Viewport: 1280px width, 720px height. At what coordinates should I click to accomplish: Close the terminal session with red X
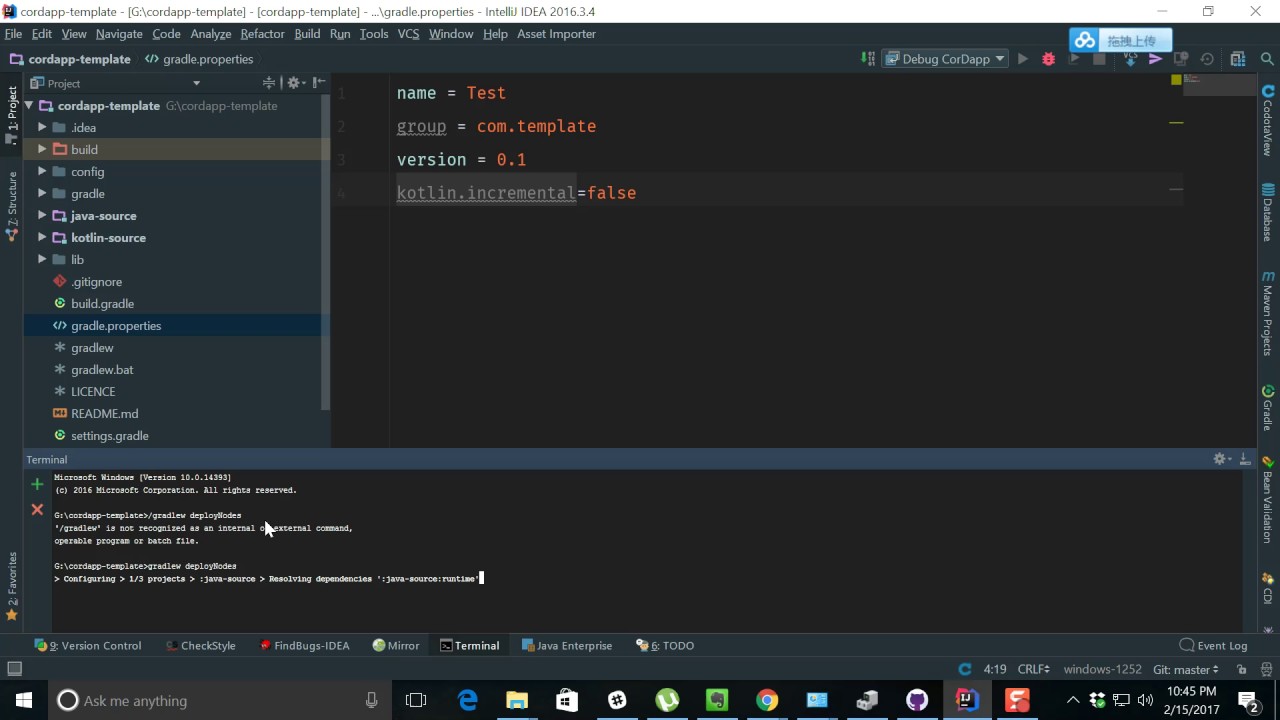[x=37, y=509]
